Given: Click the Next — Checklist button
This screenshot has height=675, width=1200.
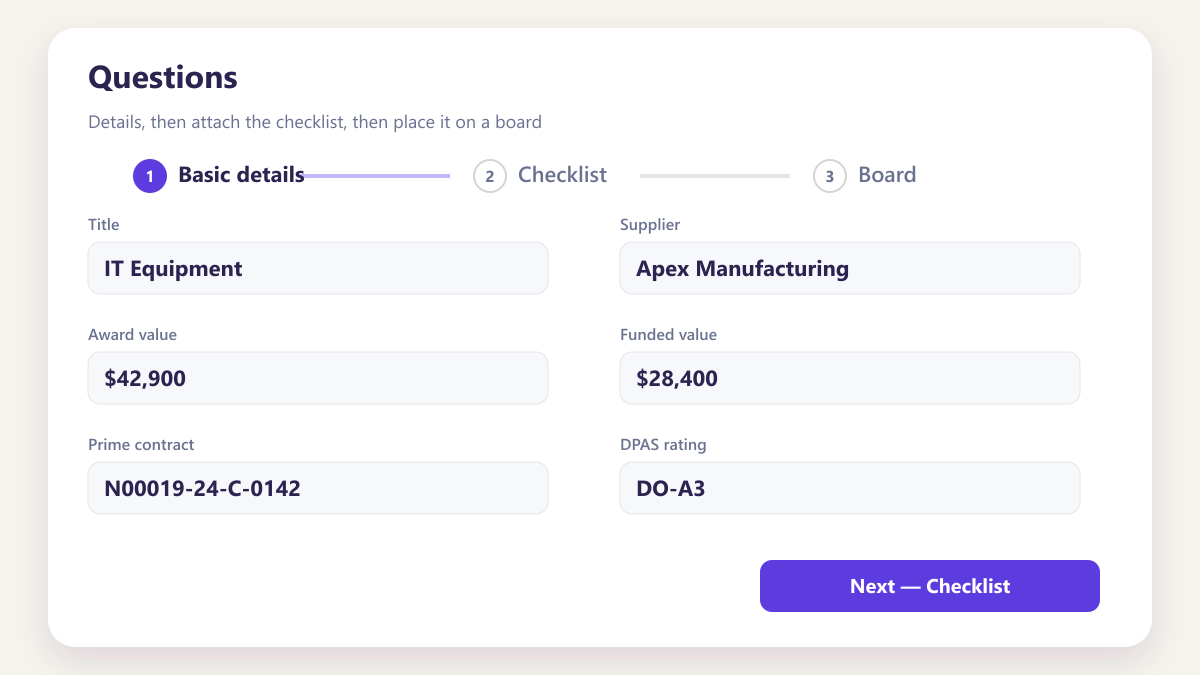Looking at the screenshot, I should (x=930, y=586).
